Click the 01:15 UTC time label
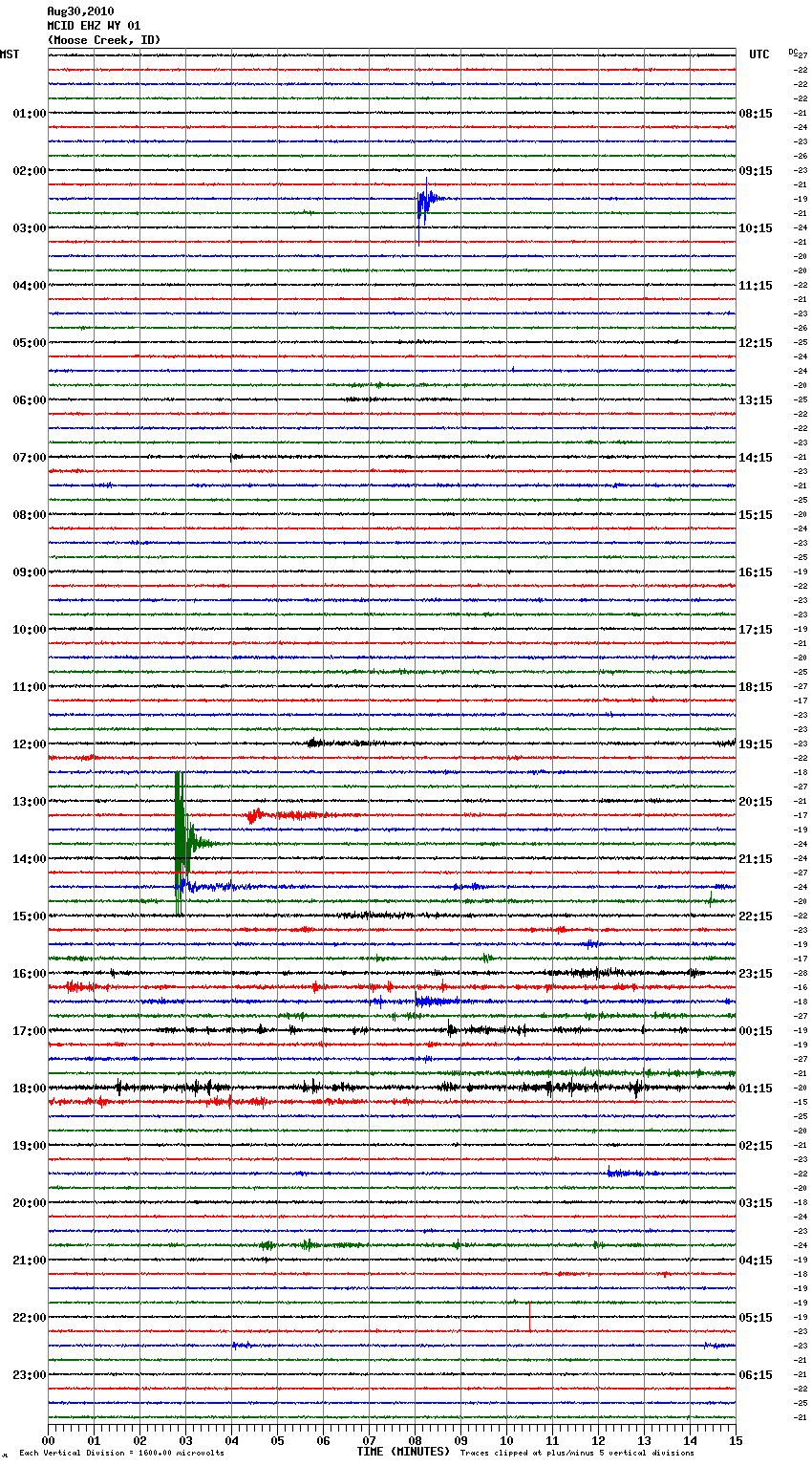The height and width of the screenshot is (1466, 812). click(x=756, y=1088)
